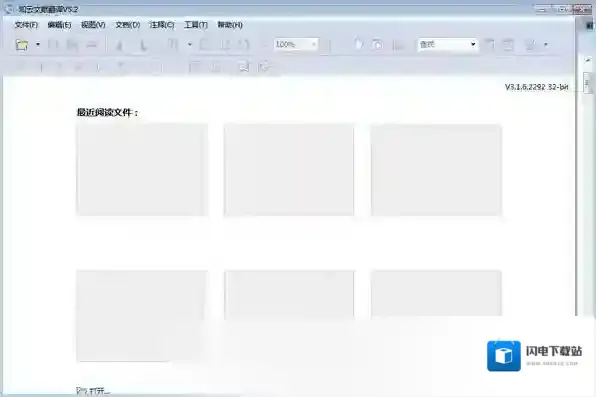Image resolution: width=596 pixels, height=397 pixels.
Task: Select the Hand tool icon in toolbar
Action: click(x=358, y=44)
